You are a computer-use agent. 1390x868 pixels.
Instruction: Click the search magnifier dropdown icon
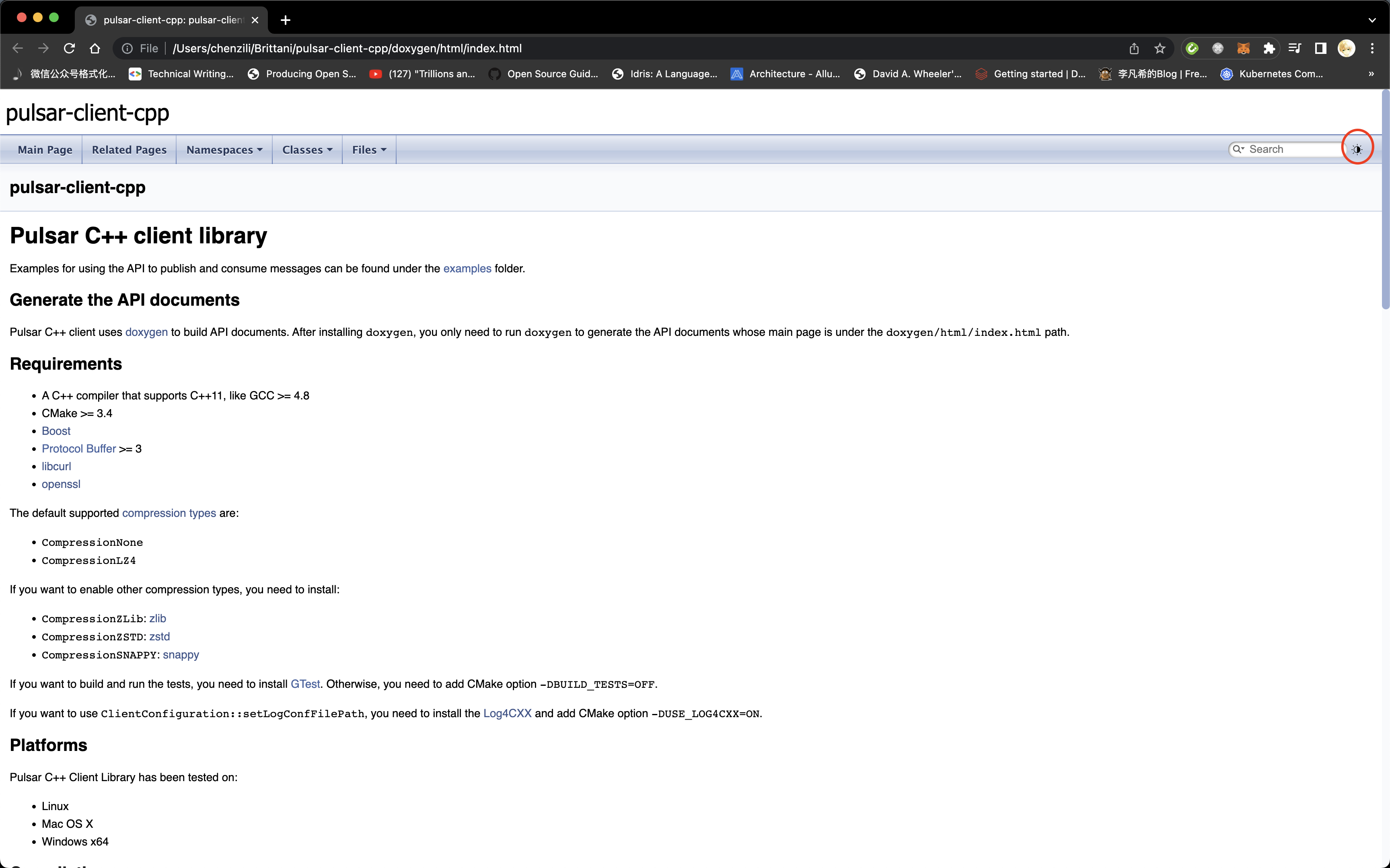pyautogui.click(x=1238, y=149)
